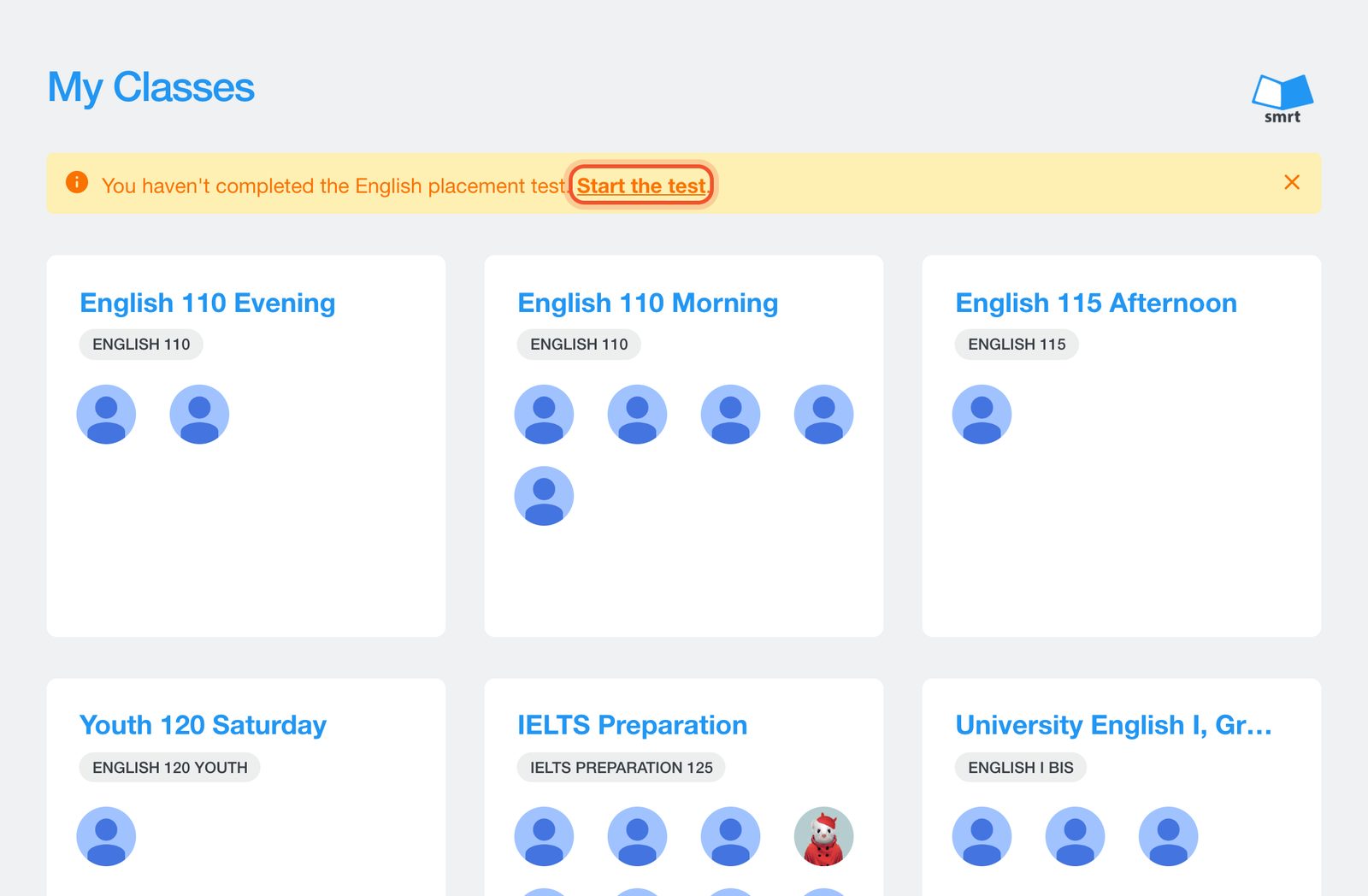Image resolution: width=1368 pixels, height=896 pixels.
Task: Open the University English I class
Action: 1113,725
